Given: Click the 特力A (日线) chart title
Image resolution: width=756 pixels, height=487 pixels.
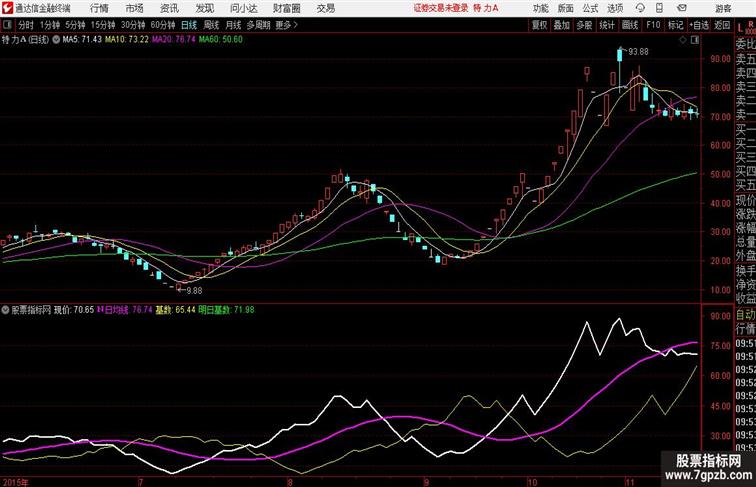Looking at the screenshot, I should (x=26, y=40).
